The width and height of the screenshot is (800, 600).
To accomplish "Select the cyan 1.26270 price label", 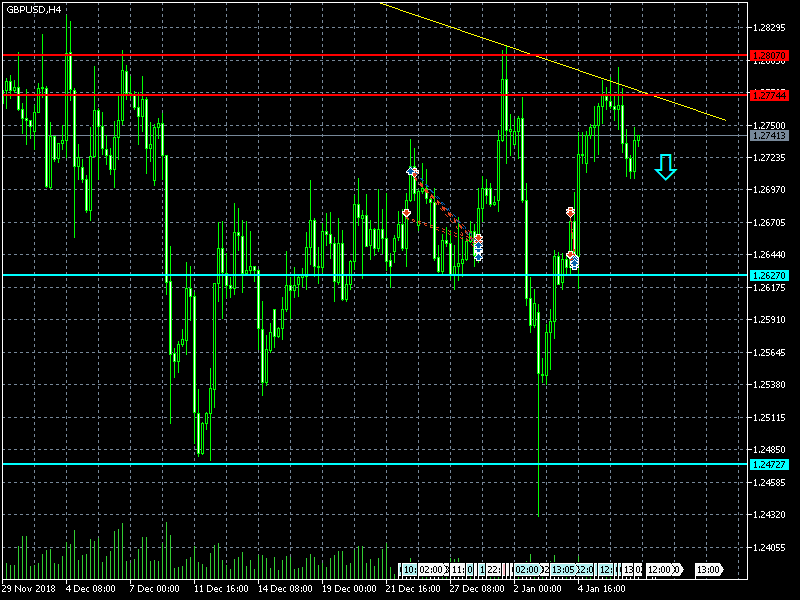I will [x=767, y=275].
